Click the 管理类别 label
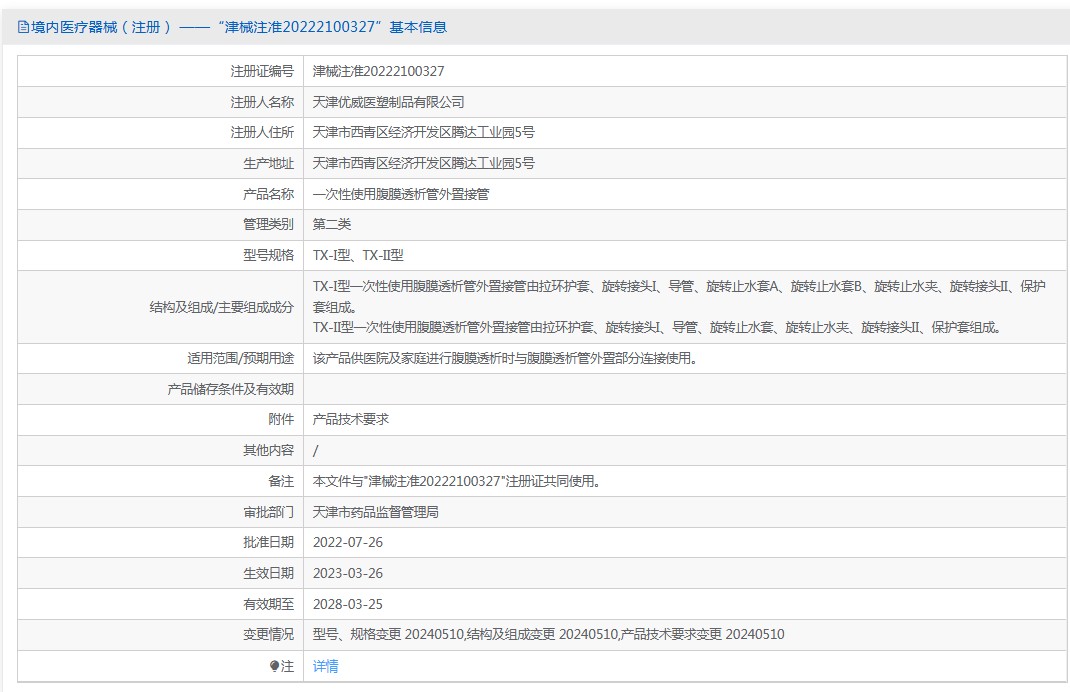 point(268,224)
